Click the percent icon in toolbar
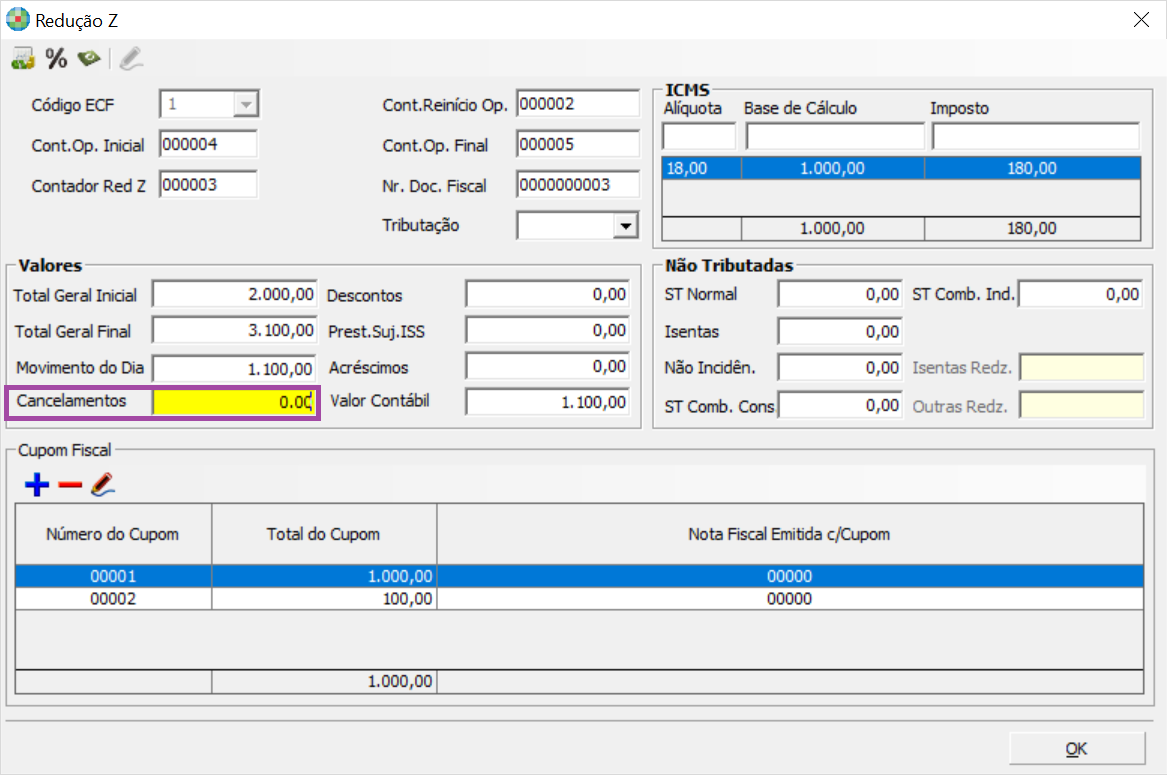 pos(57,58)
